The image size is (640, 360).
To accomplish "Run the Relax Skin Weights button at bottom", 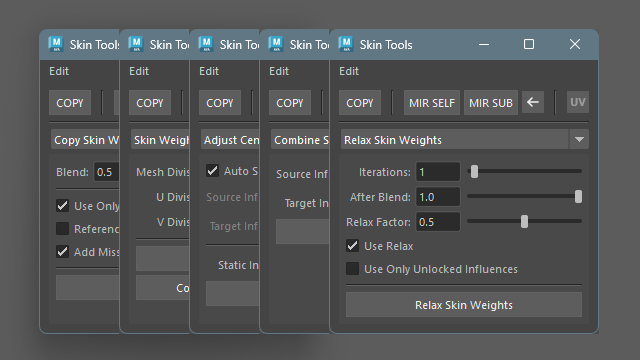I will pyautogui.click(x=464, y=304).
